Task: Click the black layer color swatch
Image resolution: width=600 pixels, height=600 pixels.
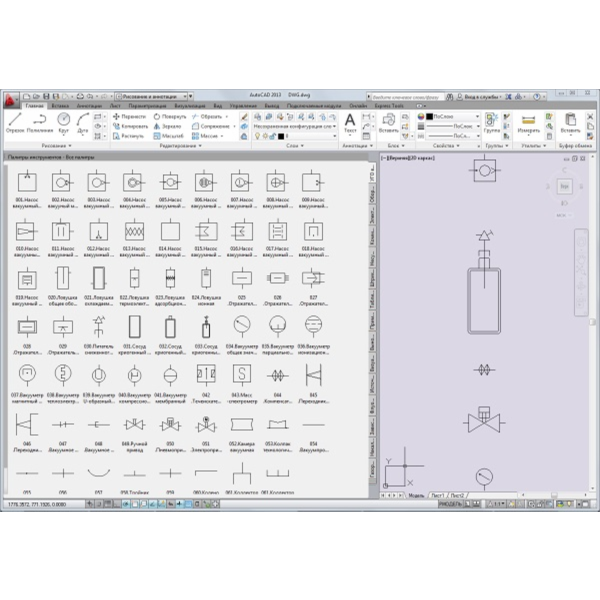Action: pyautogui.click(x=281, y=136)
